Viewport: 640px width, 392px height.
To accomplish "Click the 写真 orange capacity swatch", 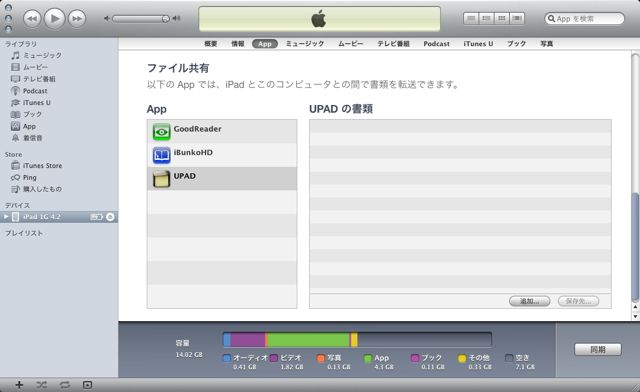I will 321,358.
